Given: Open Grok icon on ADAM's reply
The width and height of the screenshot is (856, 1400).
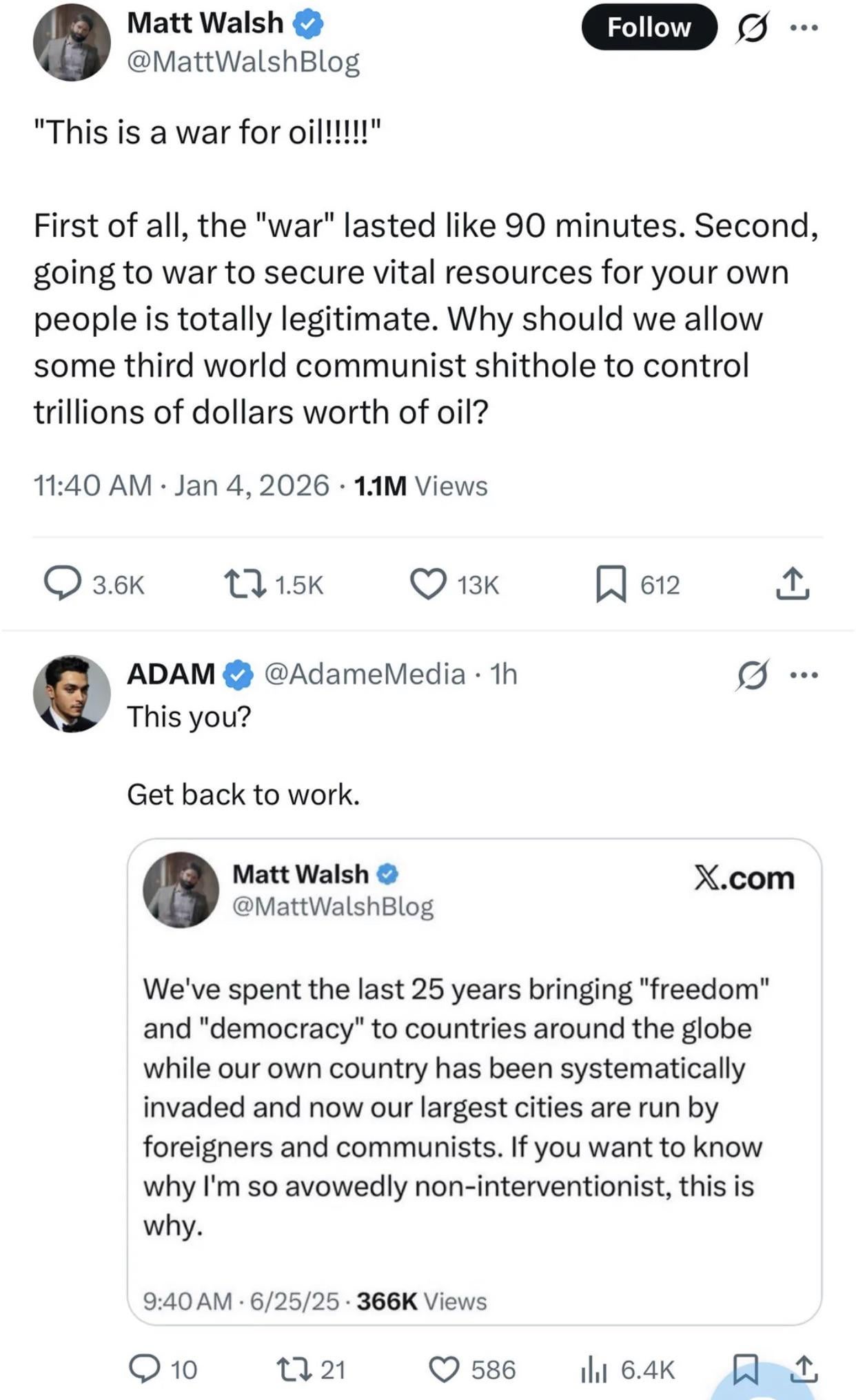Looking at the screenshot, I should coord(752,675).
